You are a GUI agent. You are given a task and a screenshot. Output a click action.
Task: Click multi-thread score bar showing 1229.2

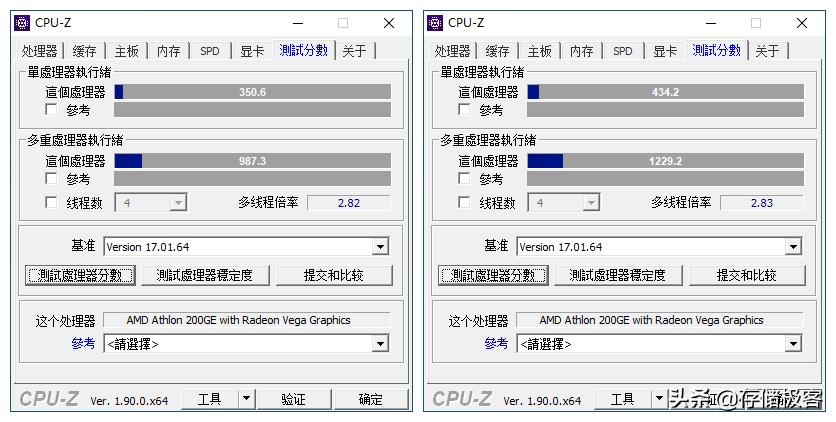tap(665, 161)
